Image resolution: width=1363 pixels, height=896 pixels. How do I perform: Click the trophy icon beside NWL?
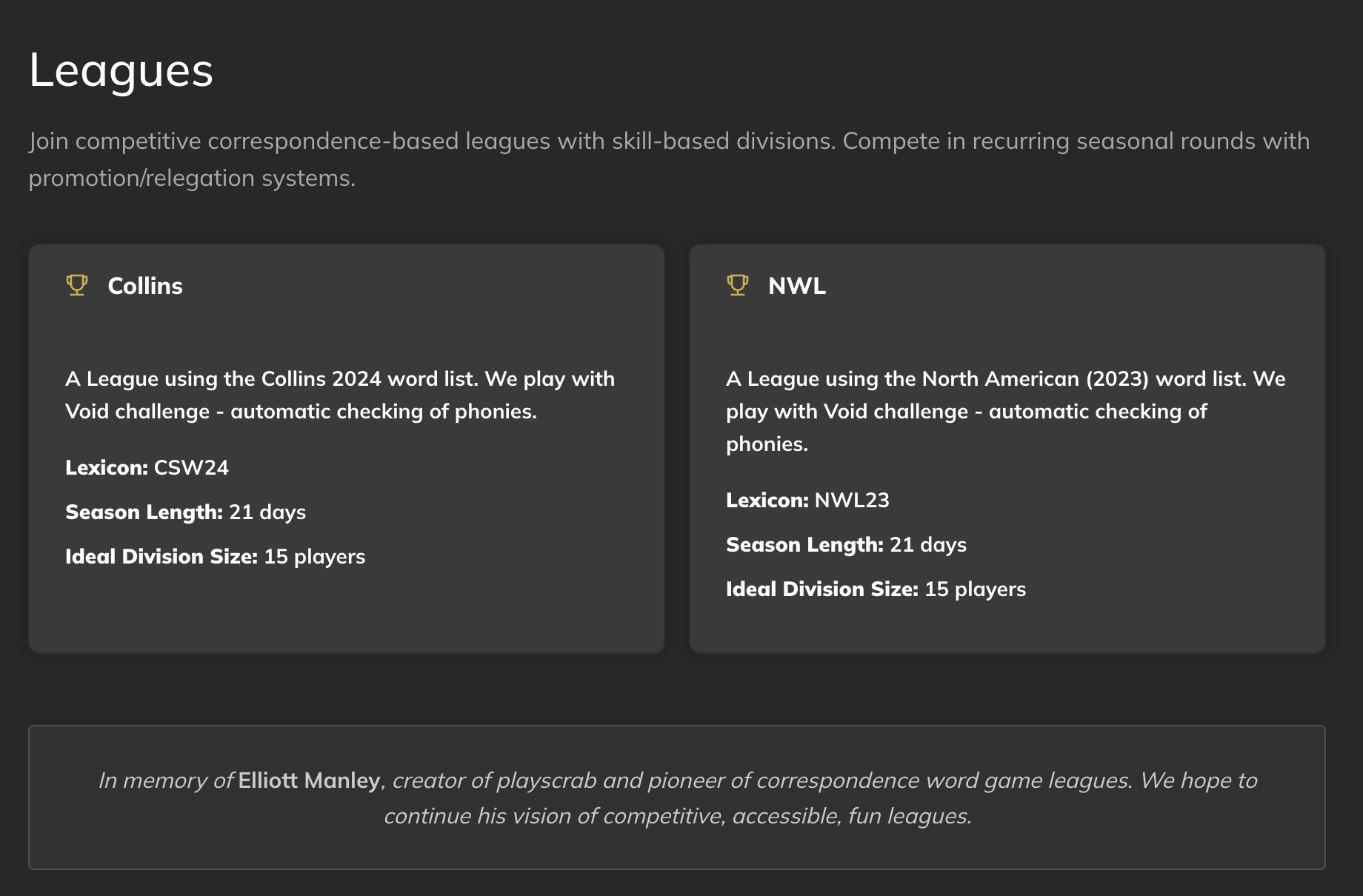pyautogui.click(x=738, y=285)
